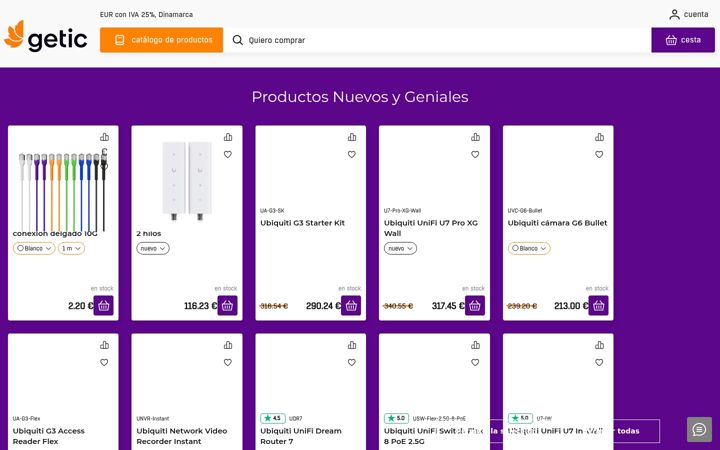
Task: Open the cable Blanco color dropdown
Action: click(34, 248)
